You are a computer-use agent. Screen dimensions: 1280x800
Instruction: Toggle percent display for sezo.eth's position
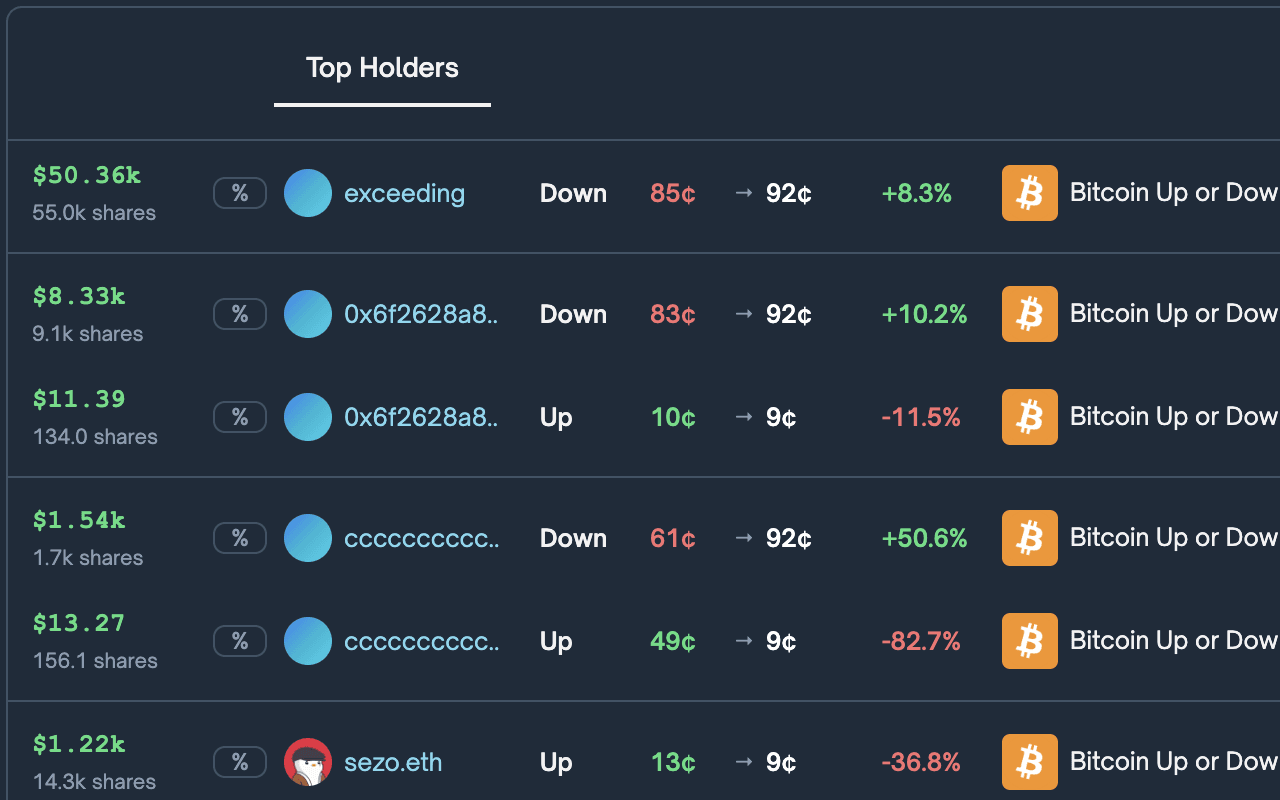(x=240, y=761)
